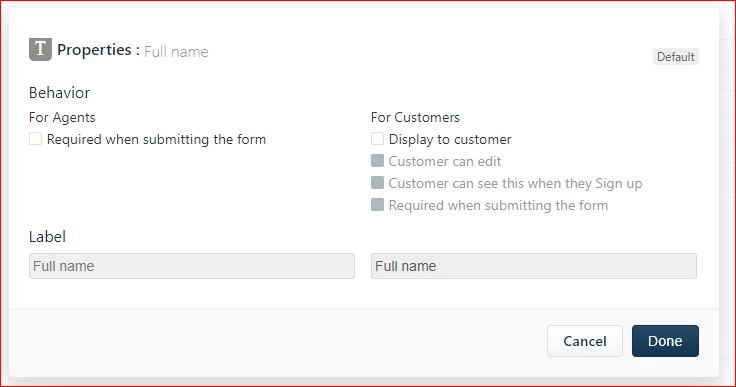Cancel the properties dialog
This screenshot has height=387, width=736.
click(x=585, y=341)
